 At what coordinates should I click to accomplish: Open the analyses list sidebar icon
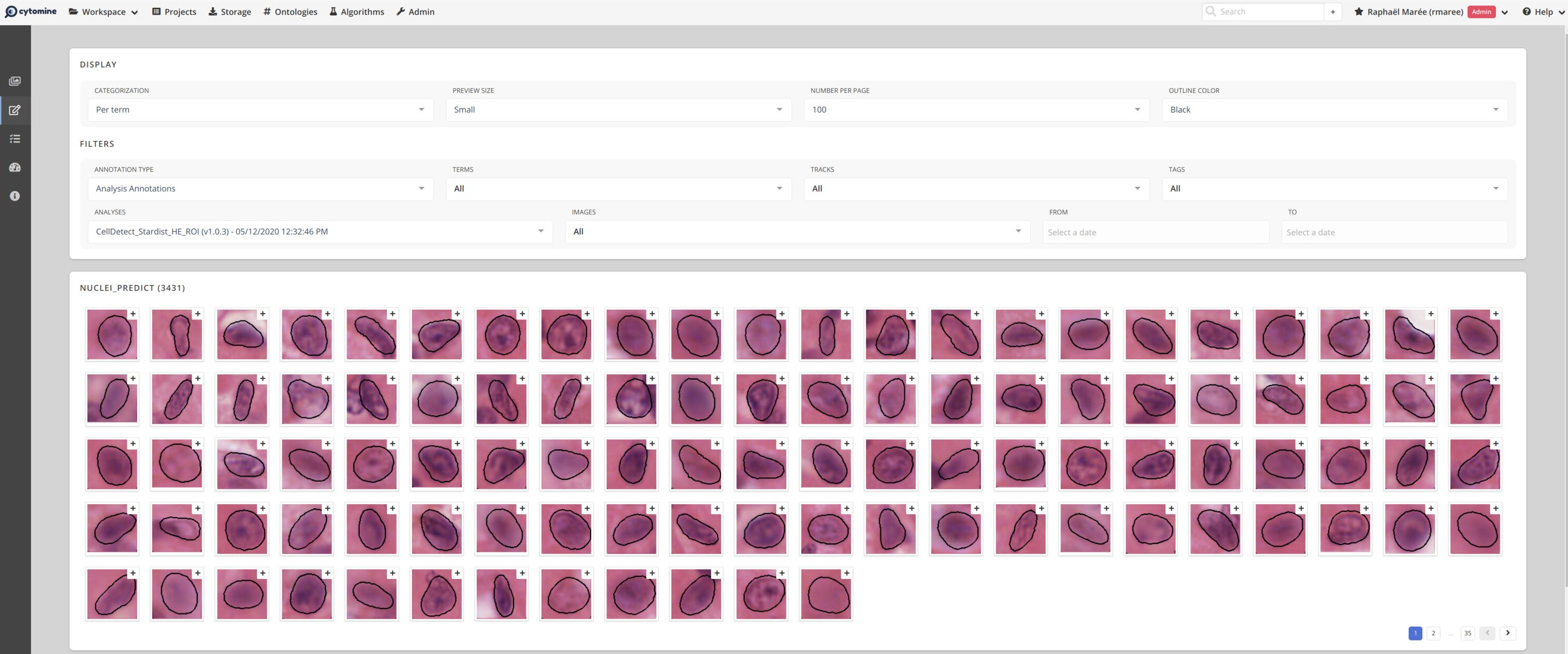pyautogui.click(x=15, y=139)
